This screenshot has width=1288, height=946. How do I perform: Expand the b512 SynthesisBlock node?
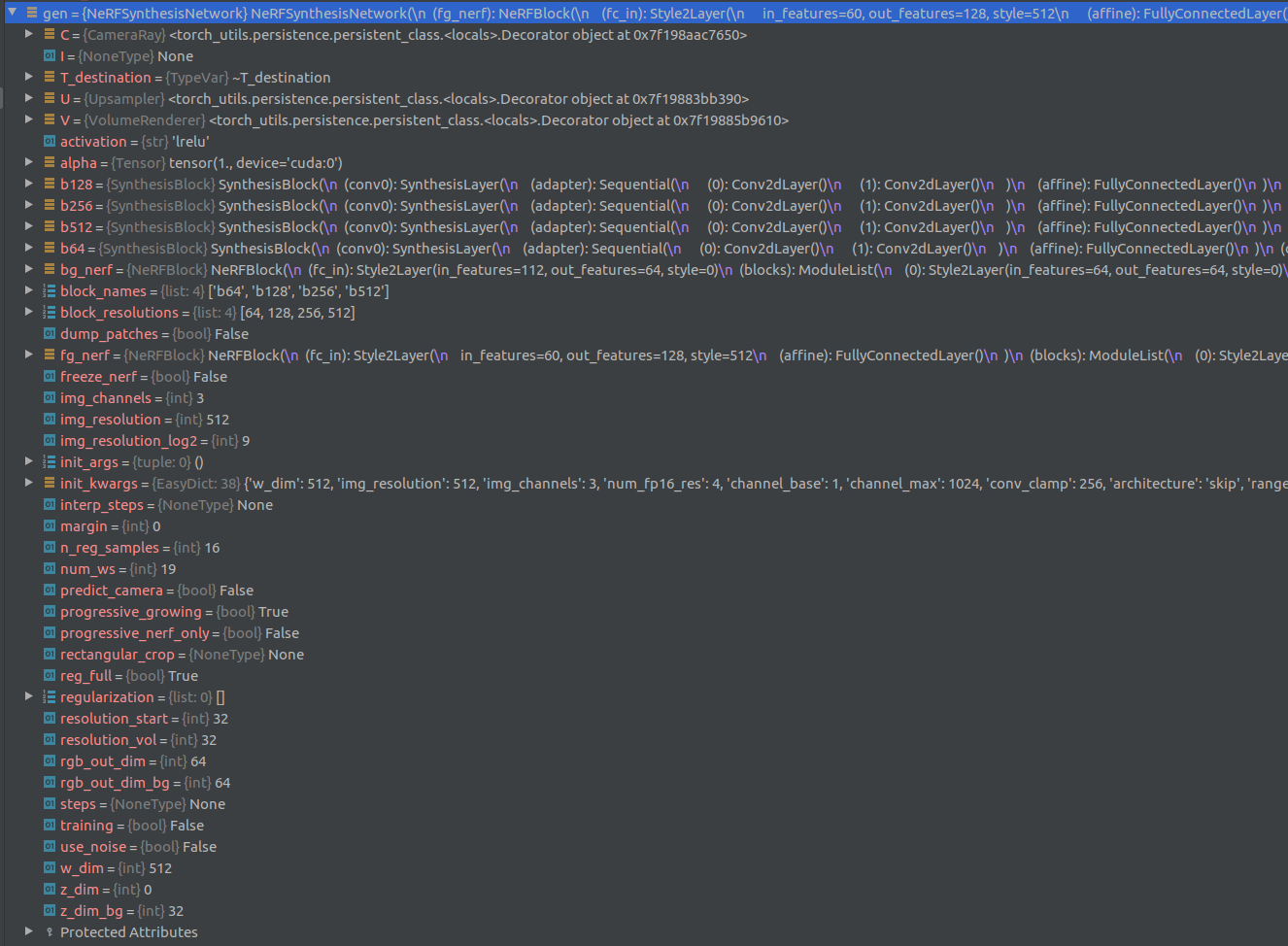tap(28, 226)
